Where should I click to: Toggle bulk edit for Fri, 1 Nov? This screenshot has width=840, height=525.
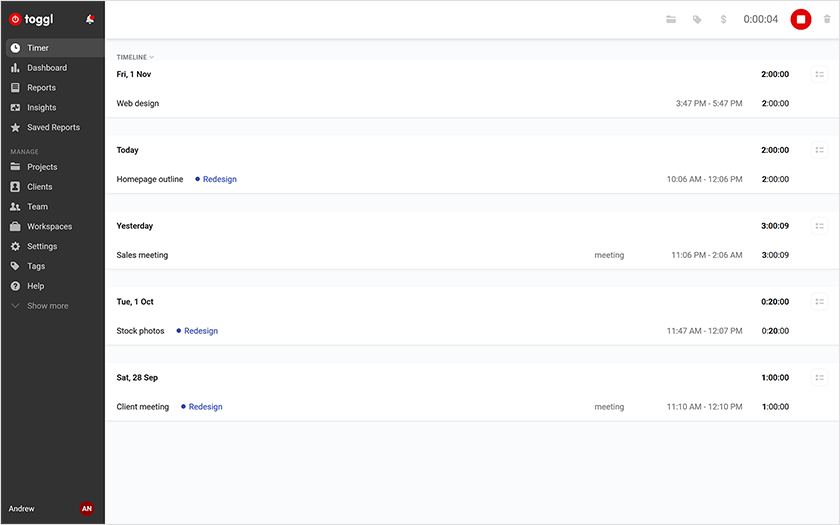coord(819,74)
